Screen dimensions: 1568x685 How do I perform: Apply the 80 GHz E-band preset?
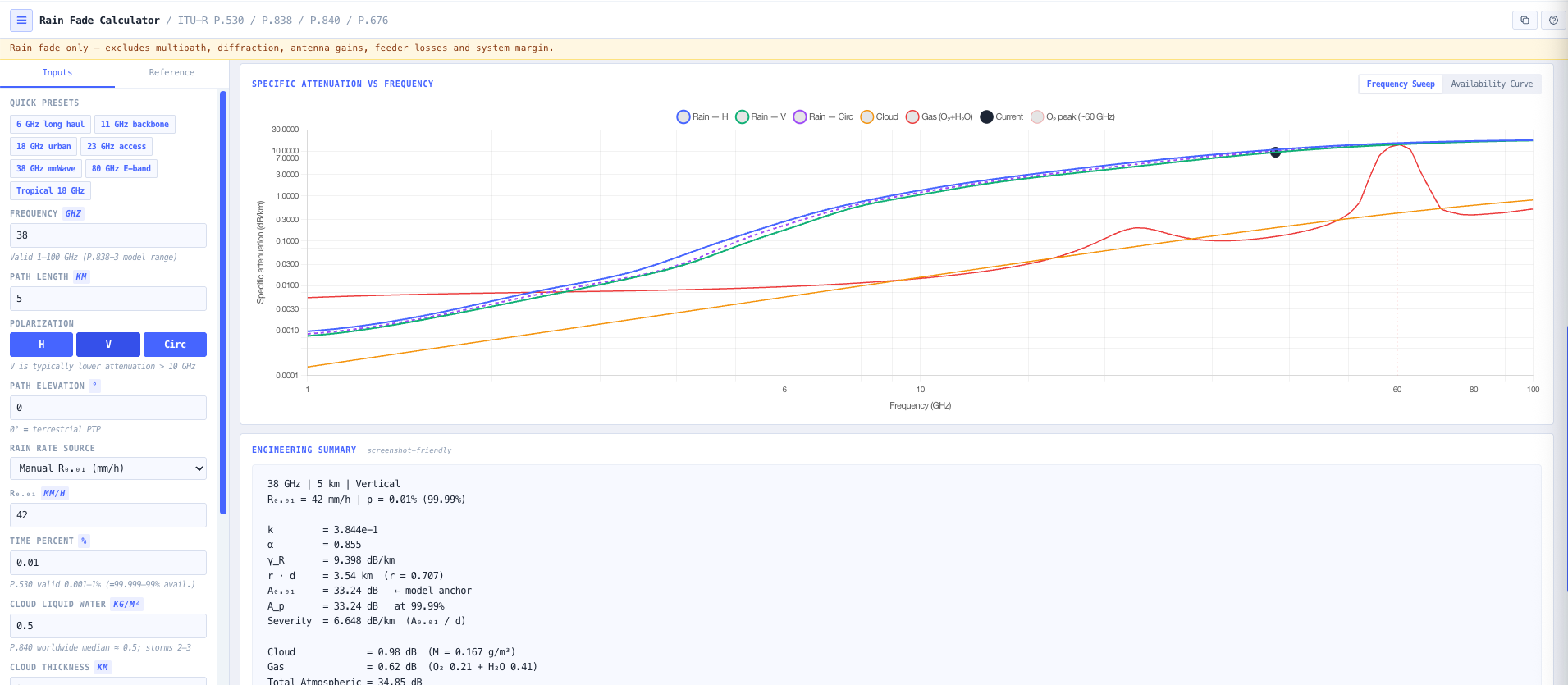pos(121,169)
